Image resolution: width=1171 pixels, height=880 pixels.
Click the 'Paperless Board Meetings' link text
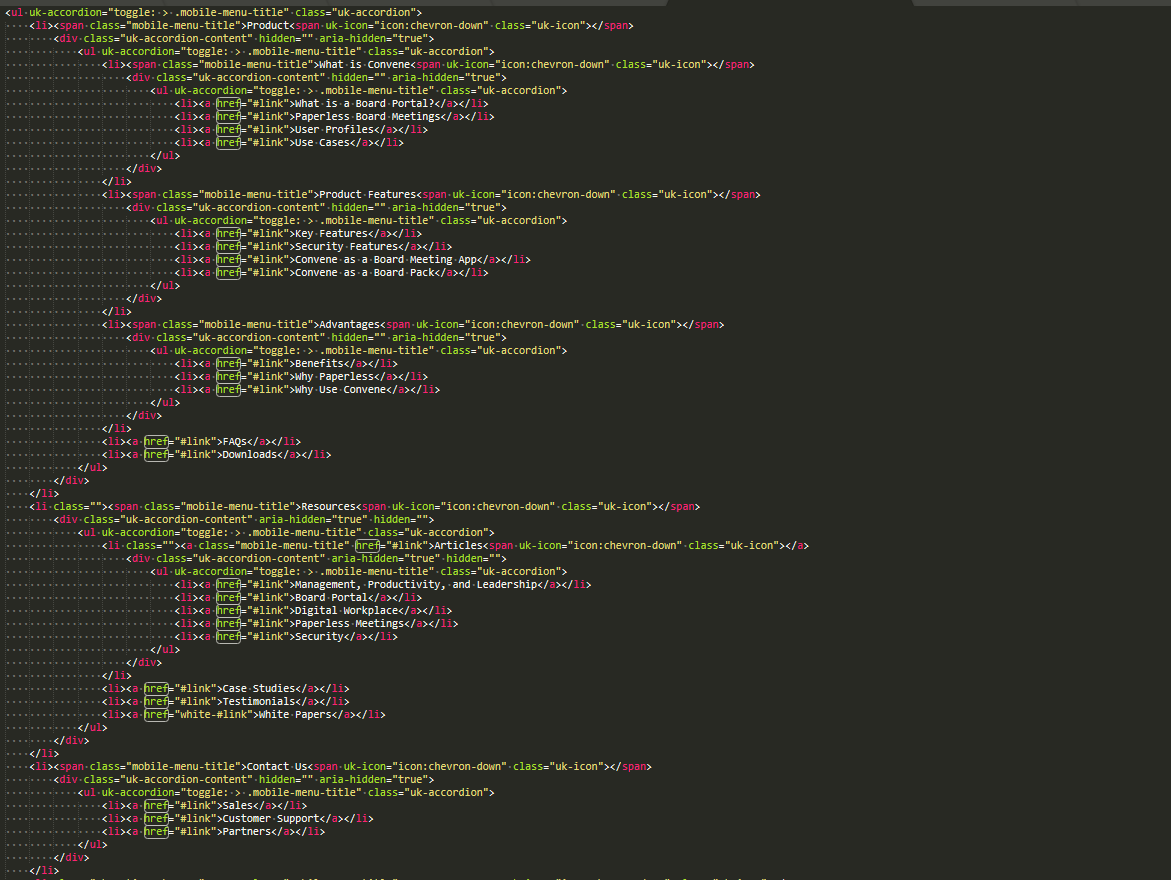(x=367, y=117)
